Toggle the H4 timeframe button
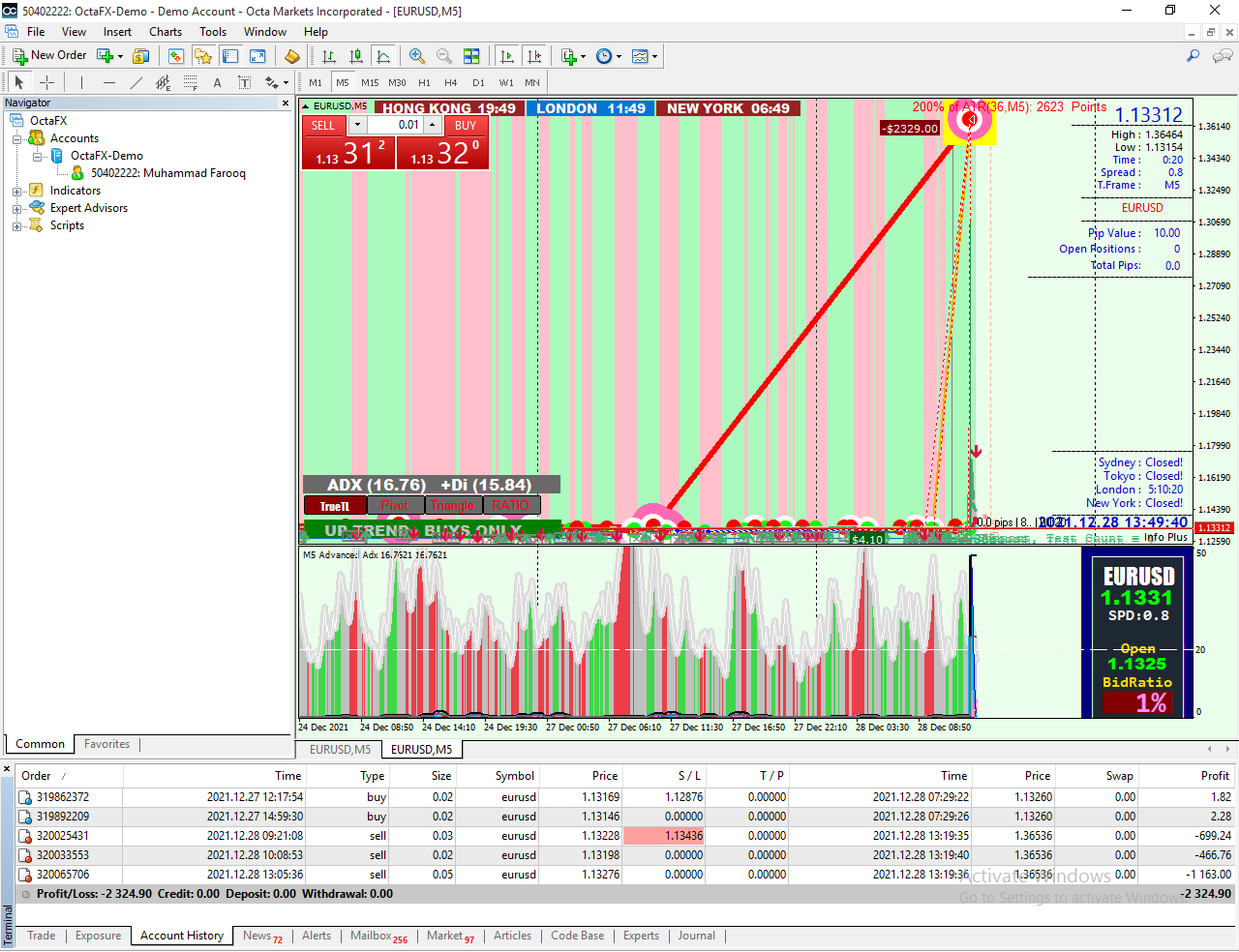 [450, 82]
